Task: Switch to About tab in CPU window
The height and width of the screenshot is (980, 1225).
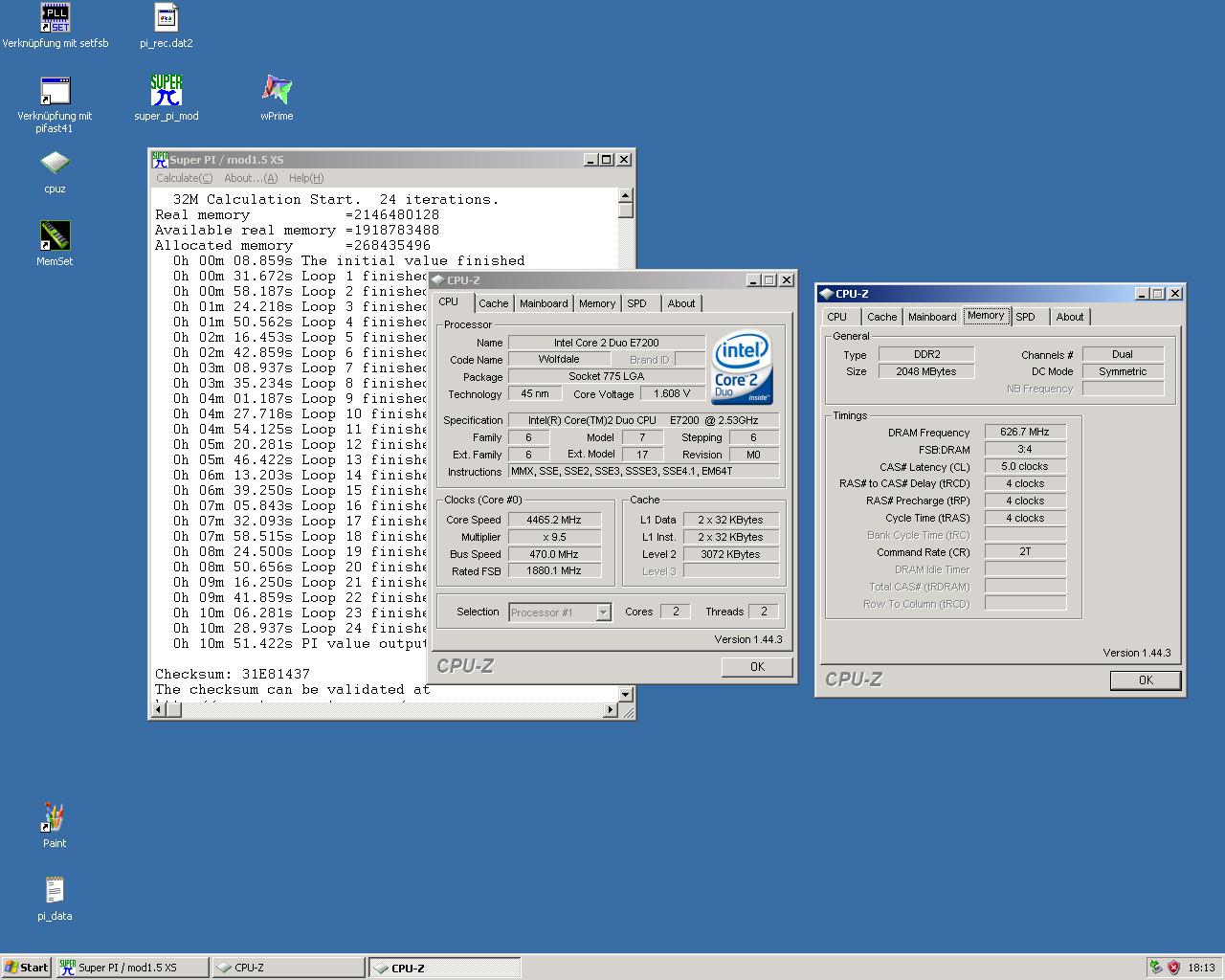Action: pos(681,303)
